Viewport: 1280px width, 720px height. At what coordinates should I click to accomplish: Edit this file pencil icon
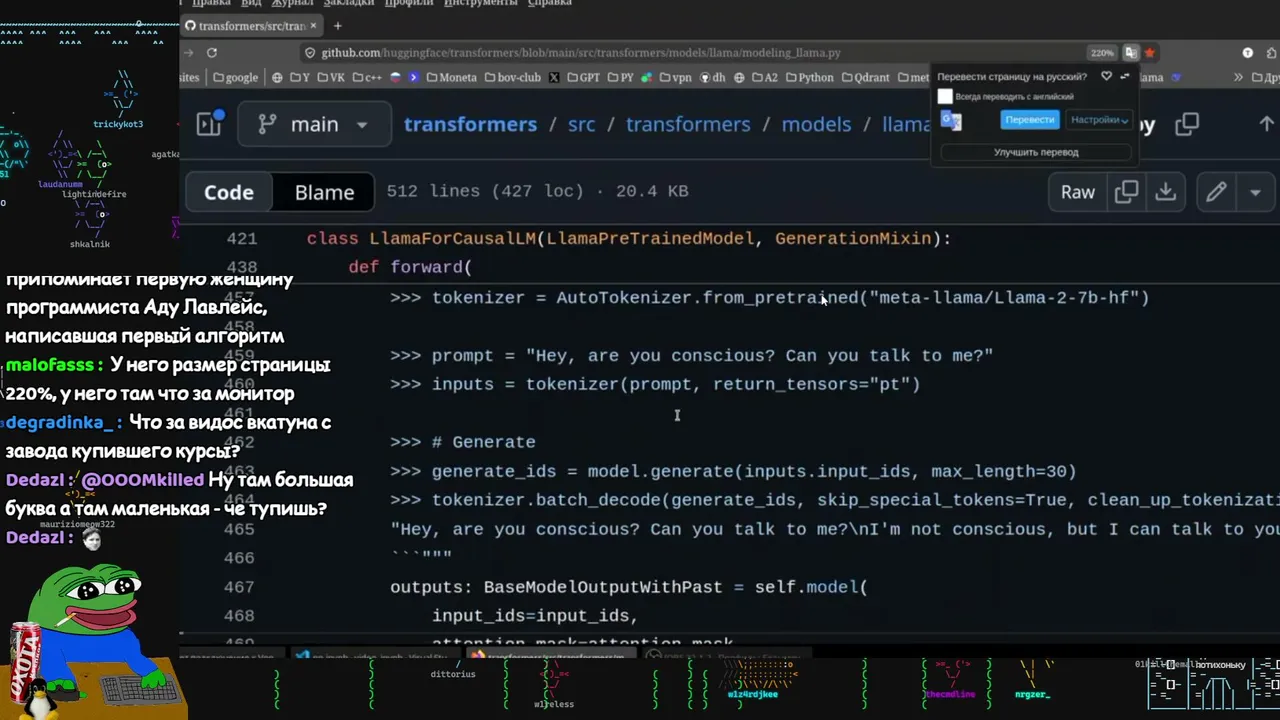(1216, 192)
